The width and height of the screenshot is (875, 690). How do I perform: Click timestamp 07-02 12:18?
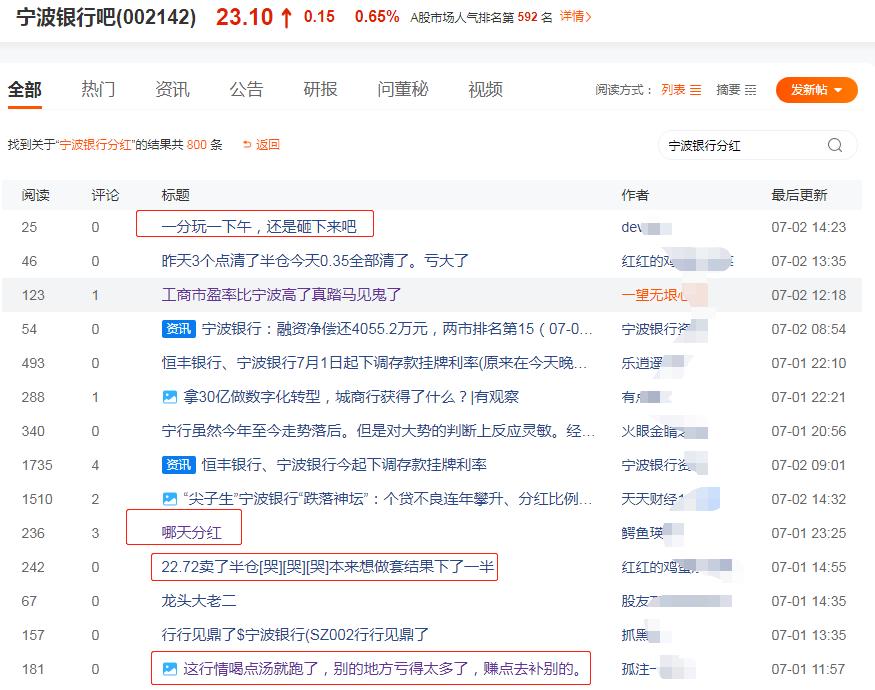click(x=809, y=295)
